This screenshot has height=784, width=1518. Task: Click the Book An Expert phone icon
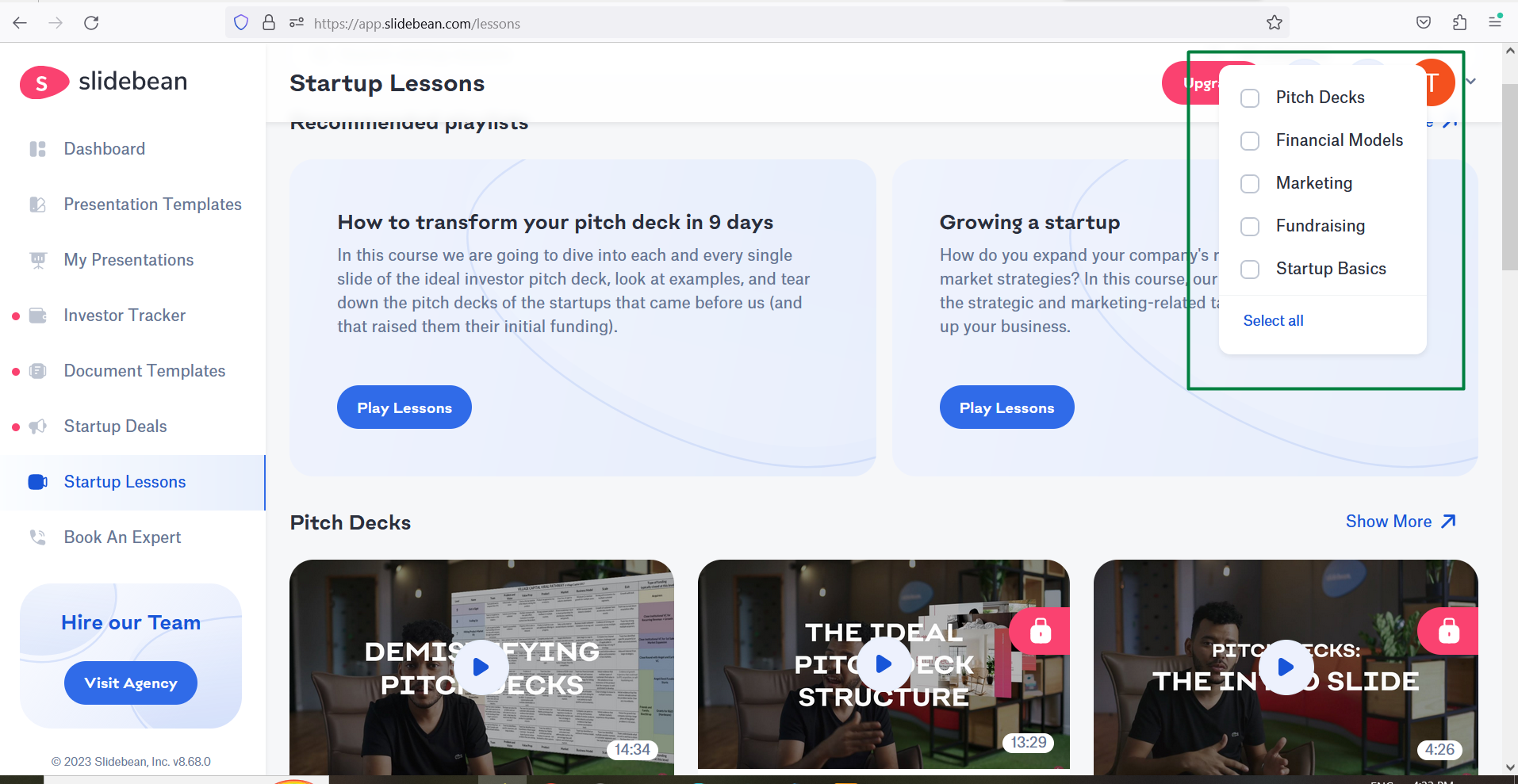click(x=37, y=537)
